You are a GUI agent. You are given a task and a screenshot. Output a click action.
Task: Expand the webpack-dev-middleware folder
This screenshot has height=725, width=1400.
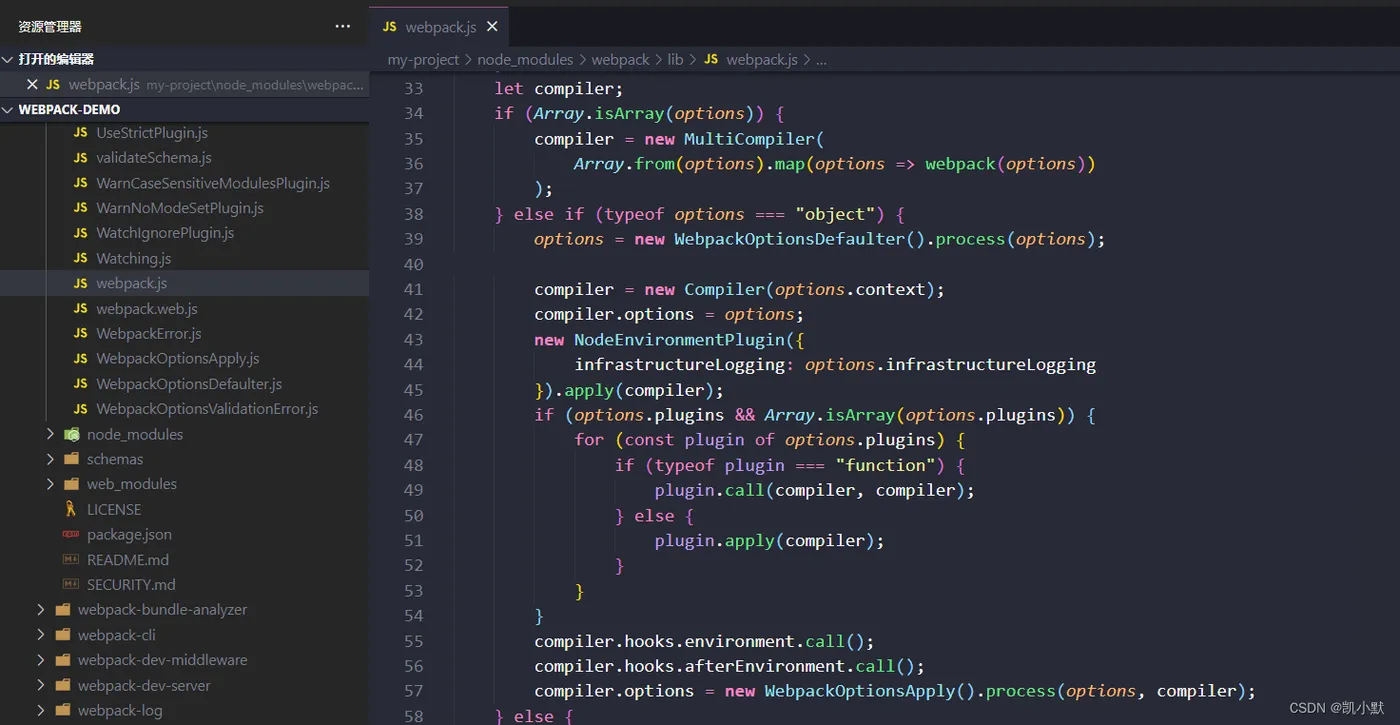pos(41,660)
